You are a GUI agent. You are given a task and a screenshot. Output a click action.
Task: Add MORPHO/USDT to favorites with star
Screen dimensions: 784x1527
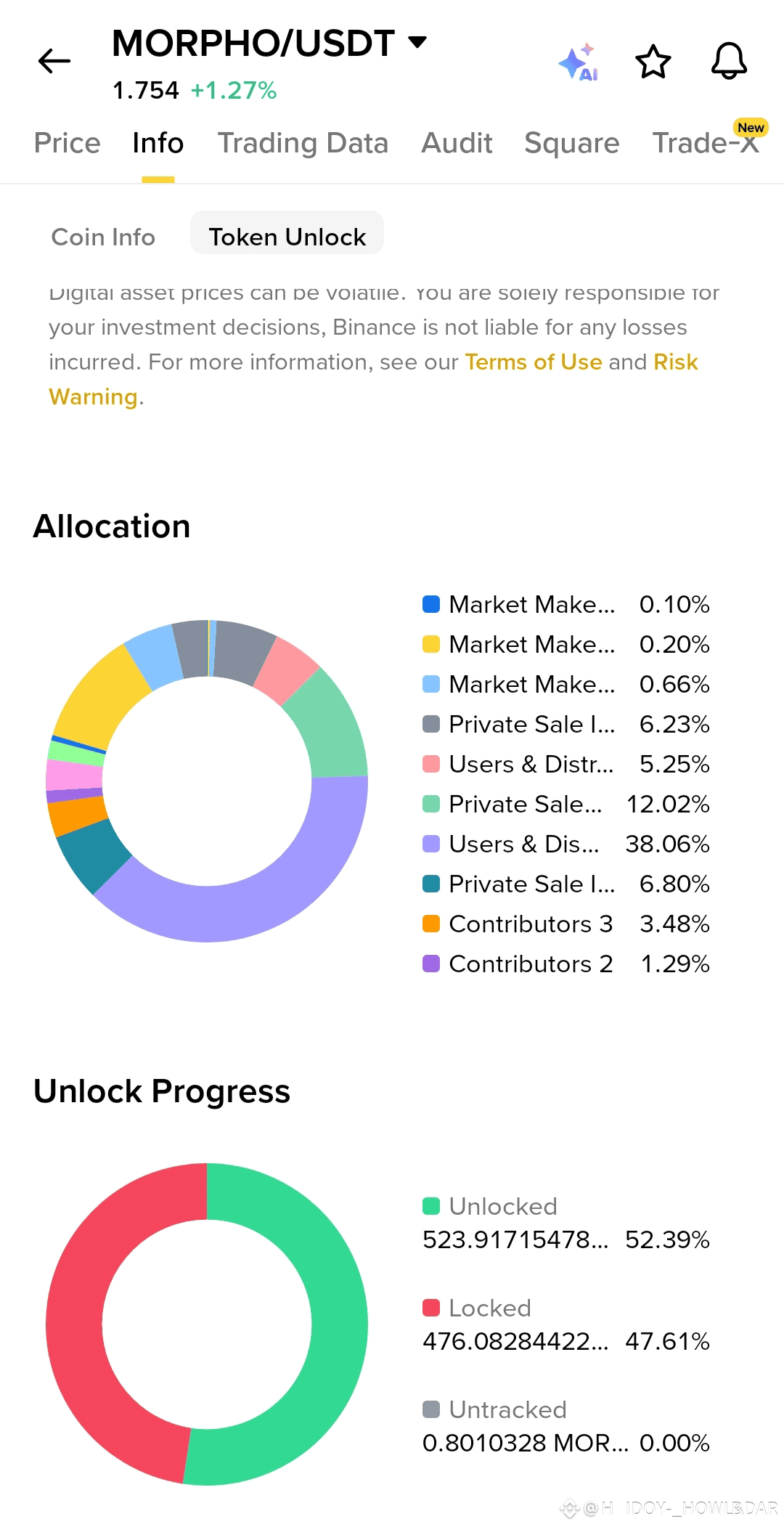coord(653,62)
